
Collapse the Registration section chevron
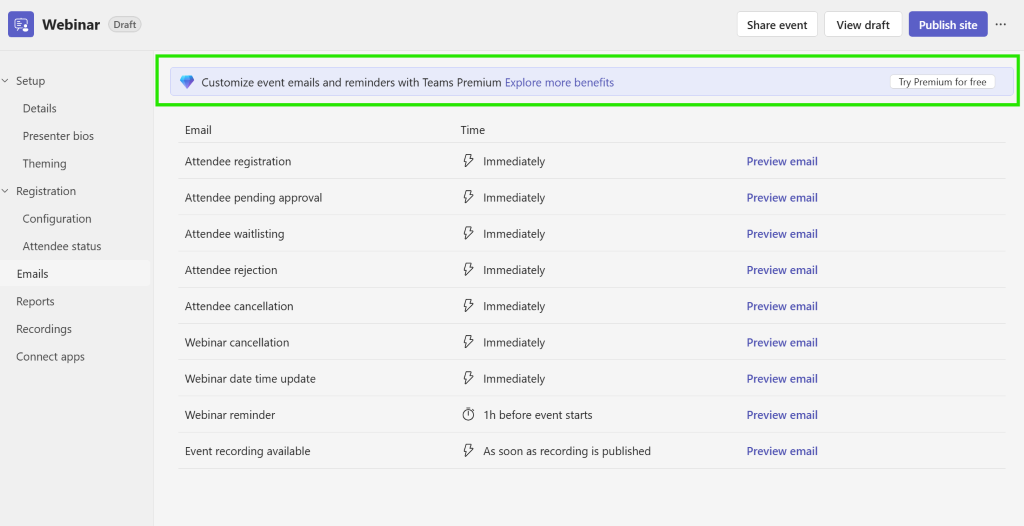[x=5, y=191]
